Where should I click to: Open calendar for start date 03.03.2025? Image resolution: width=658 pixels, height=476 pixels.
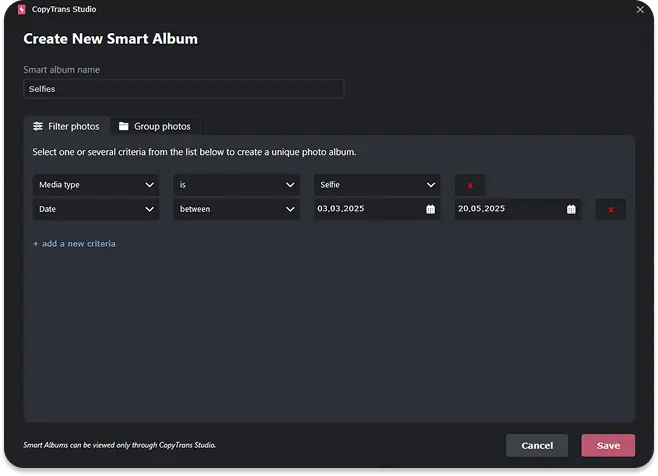(x=431, y=209)
